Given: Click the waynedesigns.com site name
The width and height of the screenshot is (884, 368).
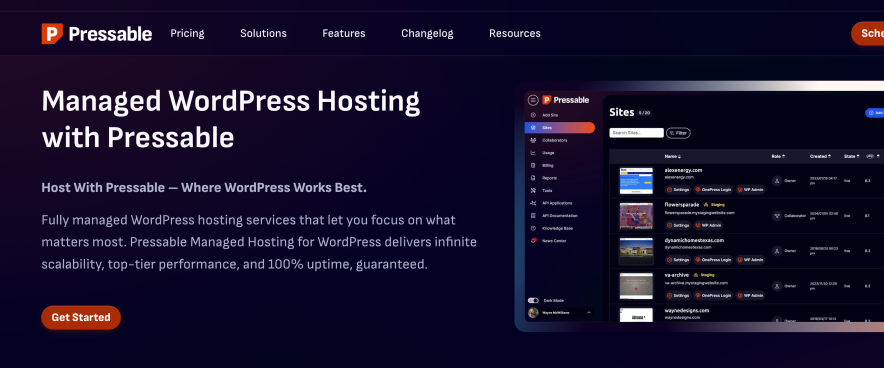Looking at the screenshot, I should pyautogui.click(x=687, y=310).
